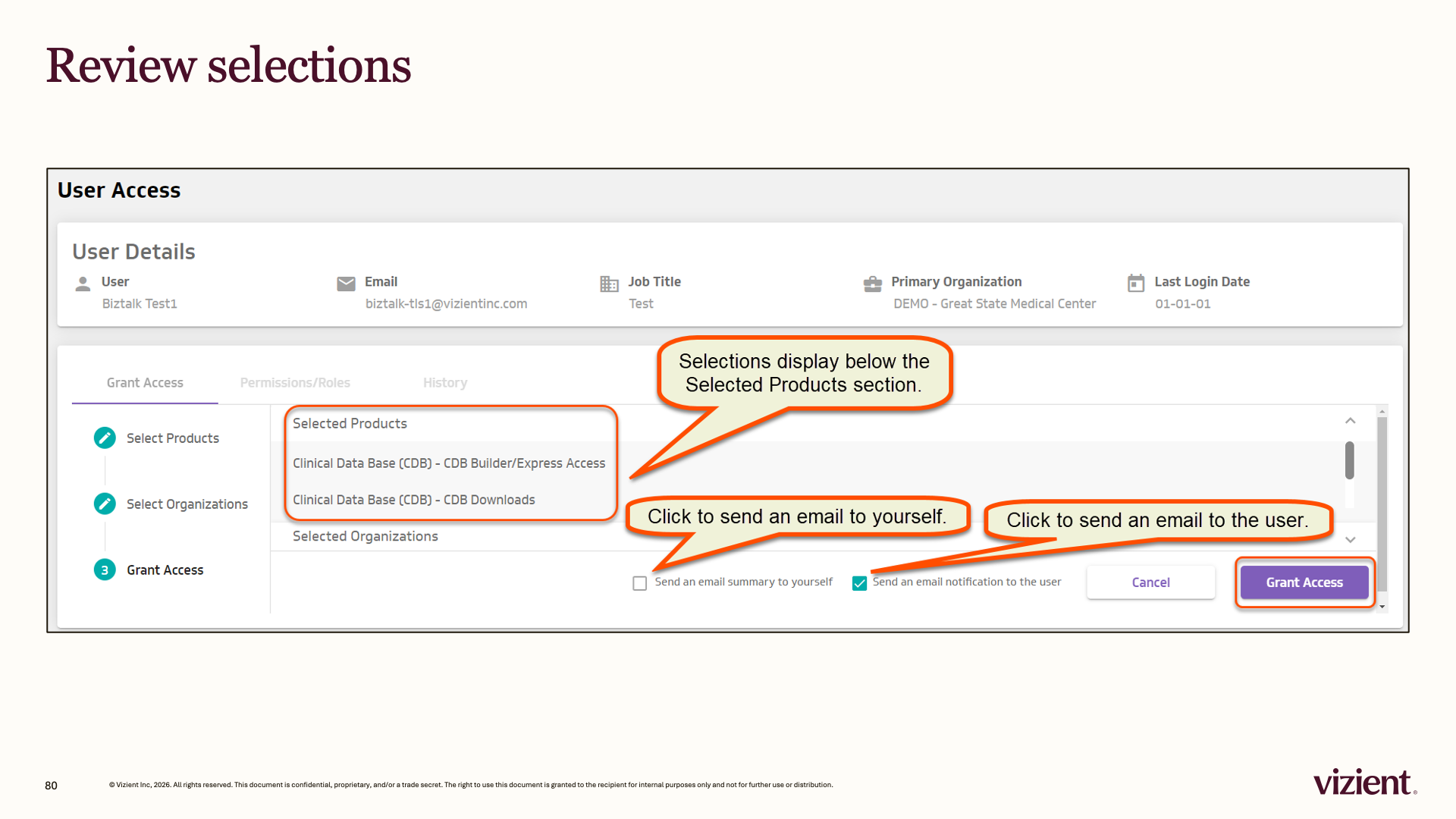The image size is (1456, 819).
Task: Switch to the Grant Access tab
Action: tap(145, 383)
